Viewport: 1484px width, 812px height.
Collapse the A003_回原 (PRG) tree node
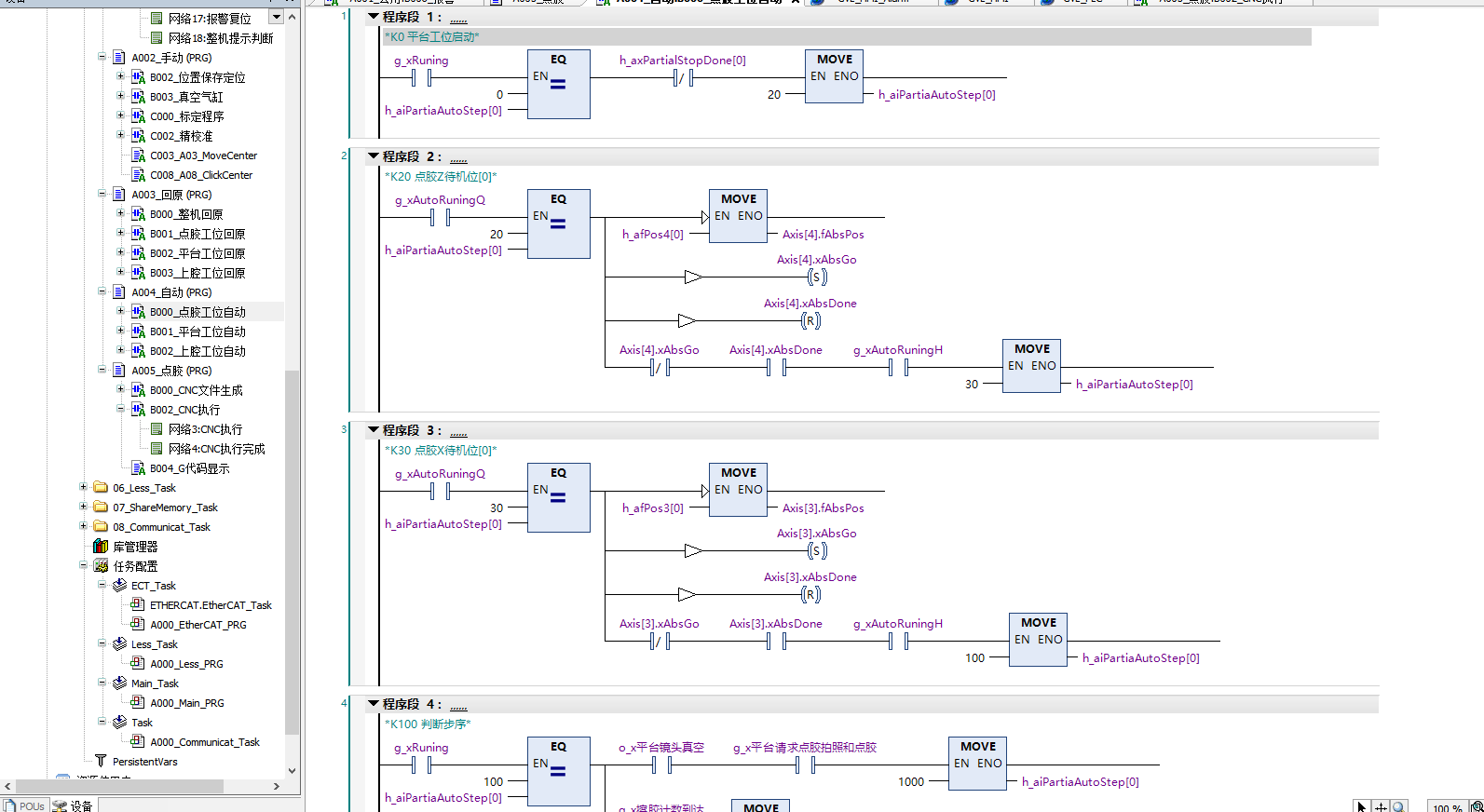(x=102, y=194)
